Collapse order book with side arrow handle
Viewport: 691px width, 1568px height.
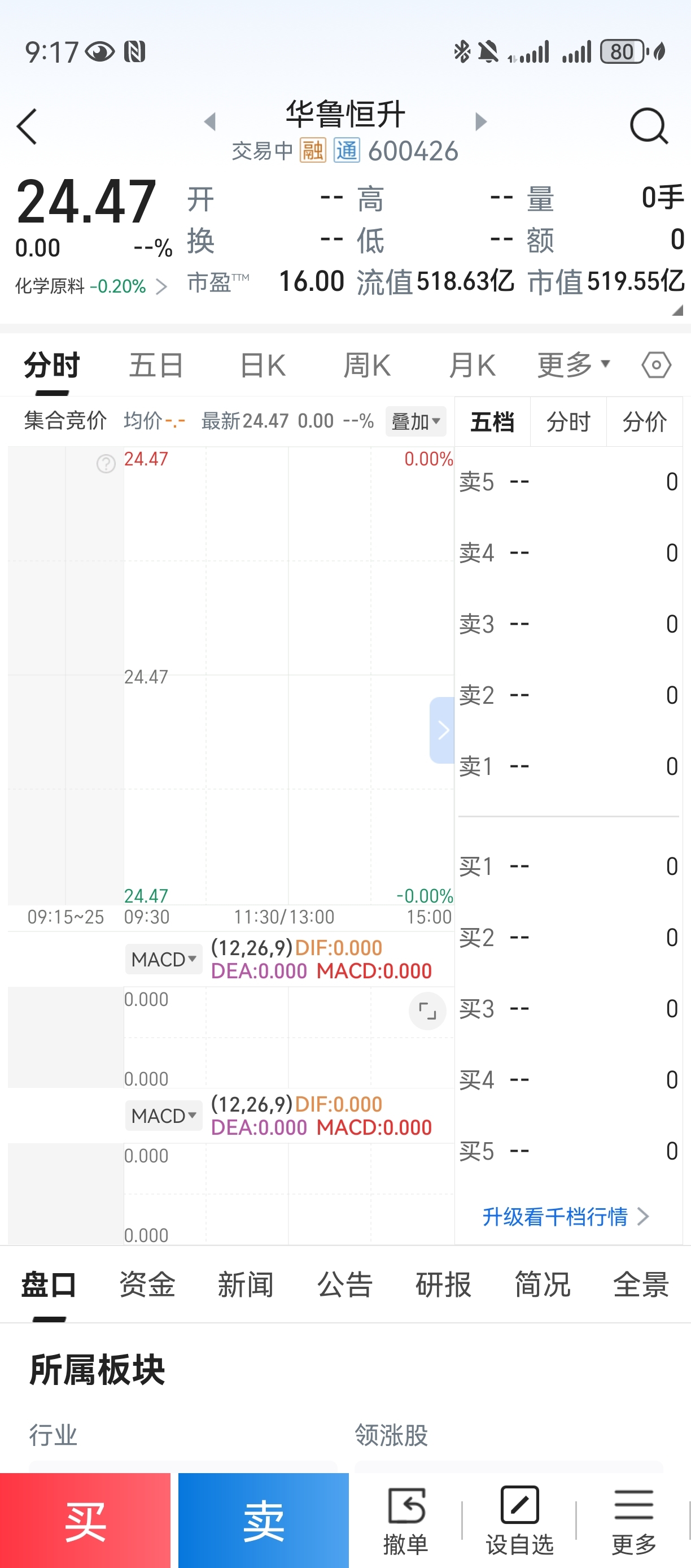(443, 730)
